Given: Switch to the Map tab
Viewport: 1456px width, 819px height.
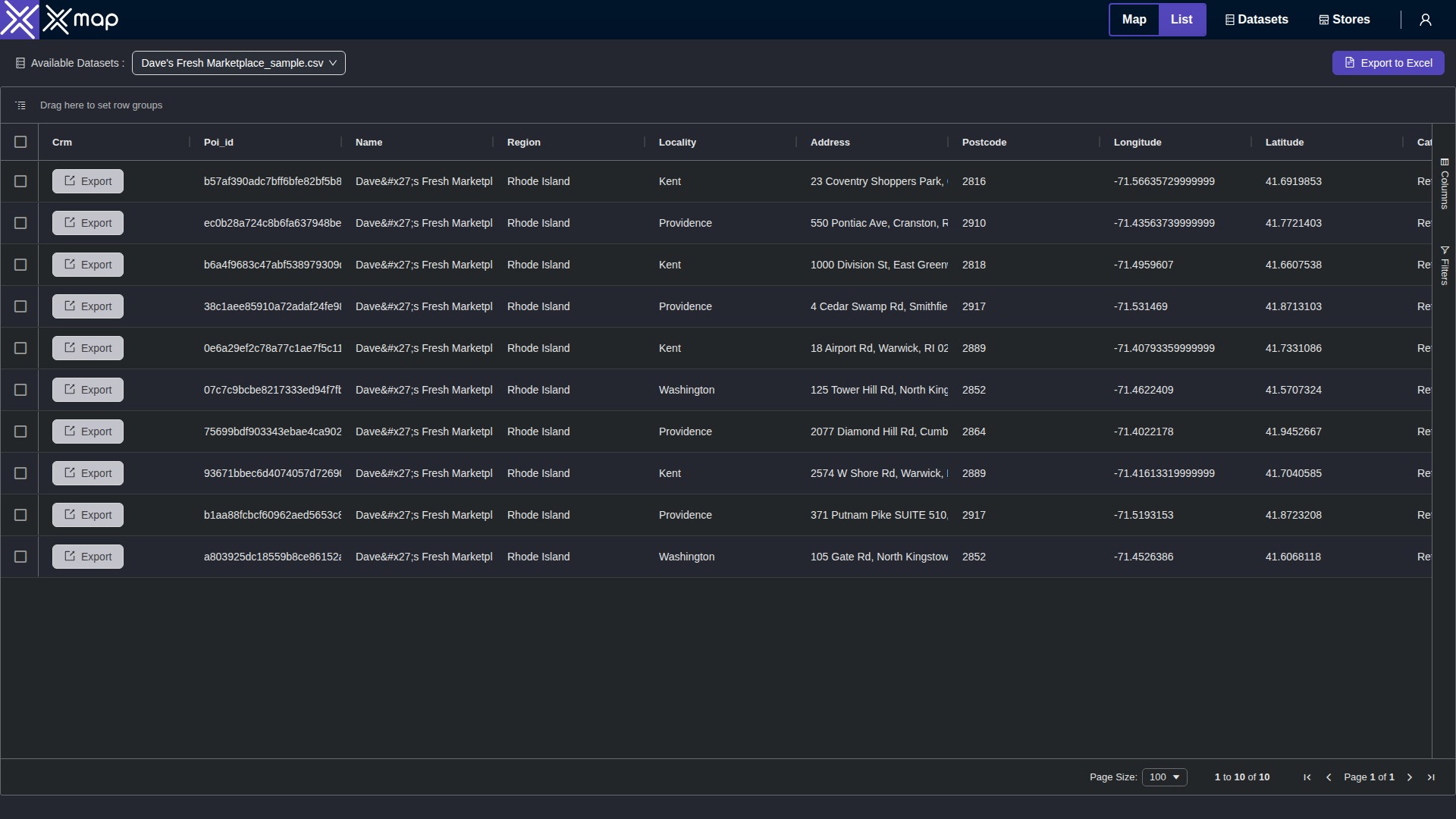Looking at the screenshot, I should [1134, 20].
